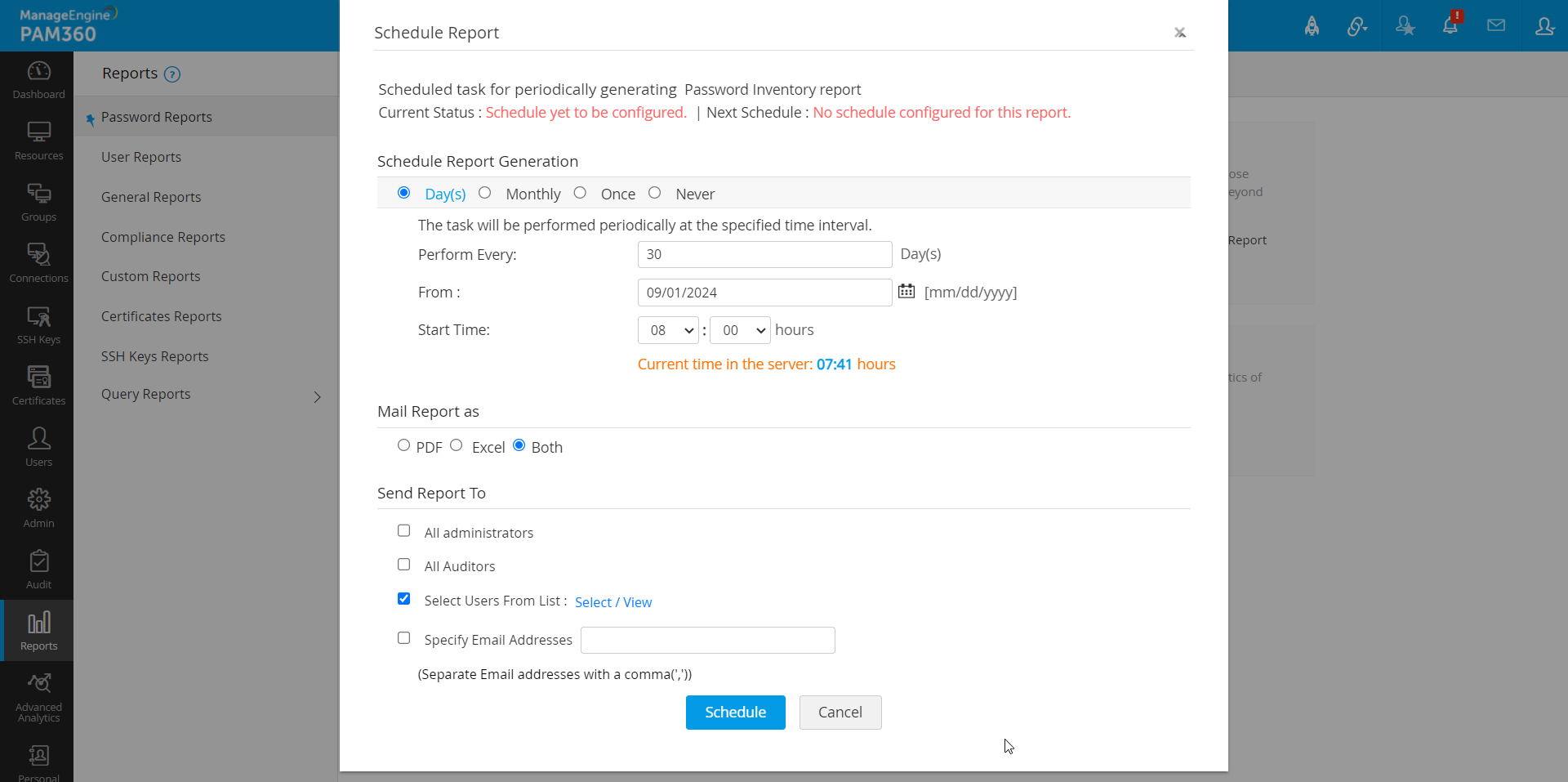Open the Start Time minutes dropdown
The width and height of the screenshot is (1568, 782).
point(740,330)
